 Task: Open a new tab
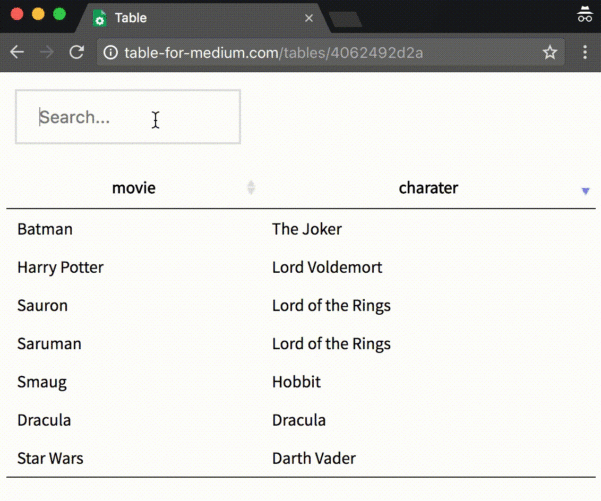coord(346,19)
